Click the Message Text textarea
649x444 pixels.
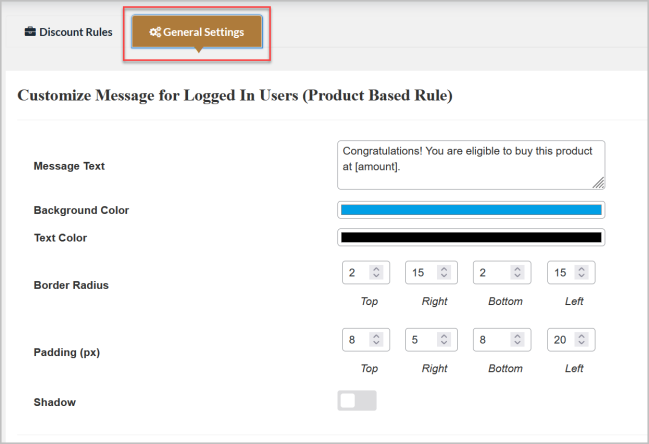point(470,164)
